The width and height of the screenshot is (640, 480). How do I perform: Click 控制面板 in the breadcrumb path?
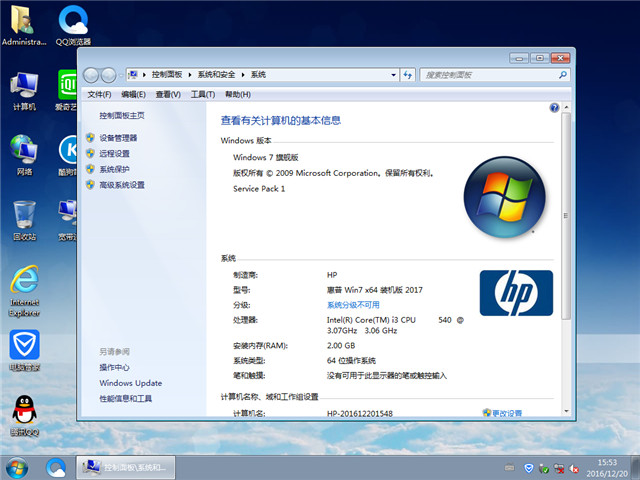[167, 75]
